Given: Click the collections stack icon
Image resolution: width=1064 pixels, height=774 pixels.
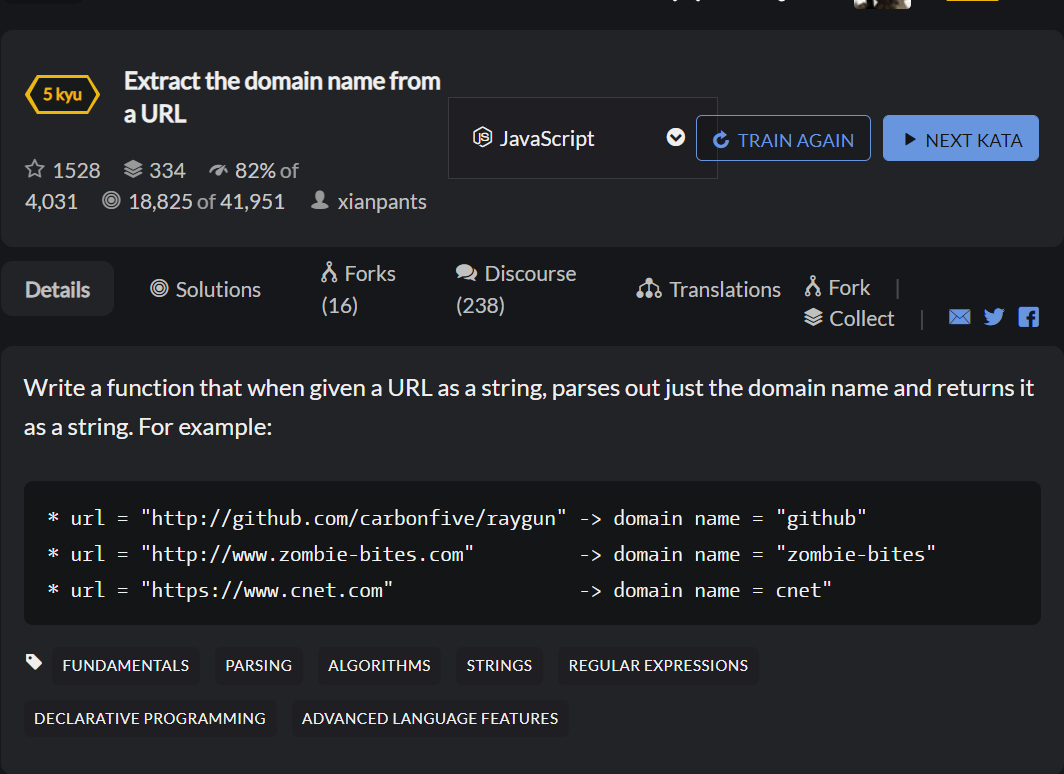Looking at the screenshot, I should pyautogui.click(x=134, y=170).
